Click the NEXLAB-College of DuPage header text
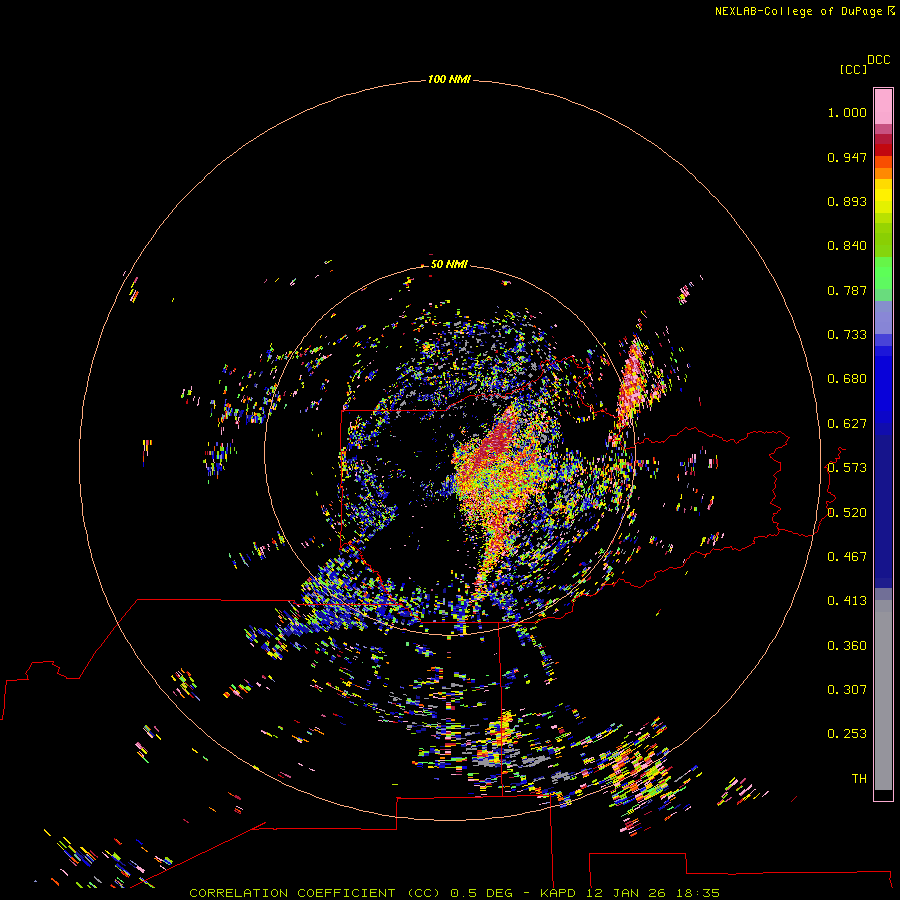Viewport: 900px width, 900px height. pyautogui.click(x=798, y=11)
